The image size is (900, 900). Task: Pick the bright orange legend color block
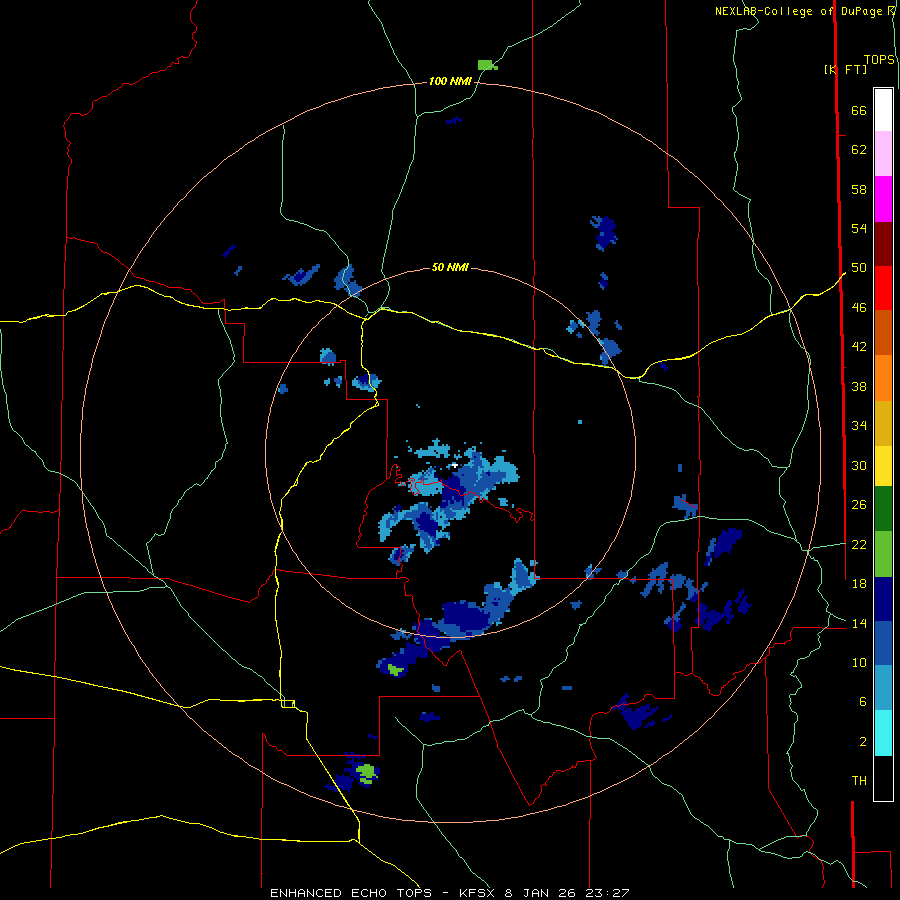coord(883,378)
